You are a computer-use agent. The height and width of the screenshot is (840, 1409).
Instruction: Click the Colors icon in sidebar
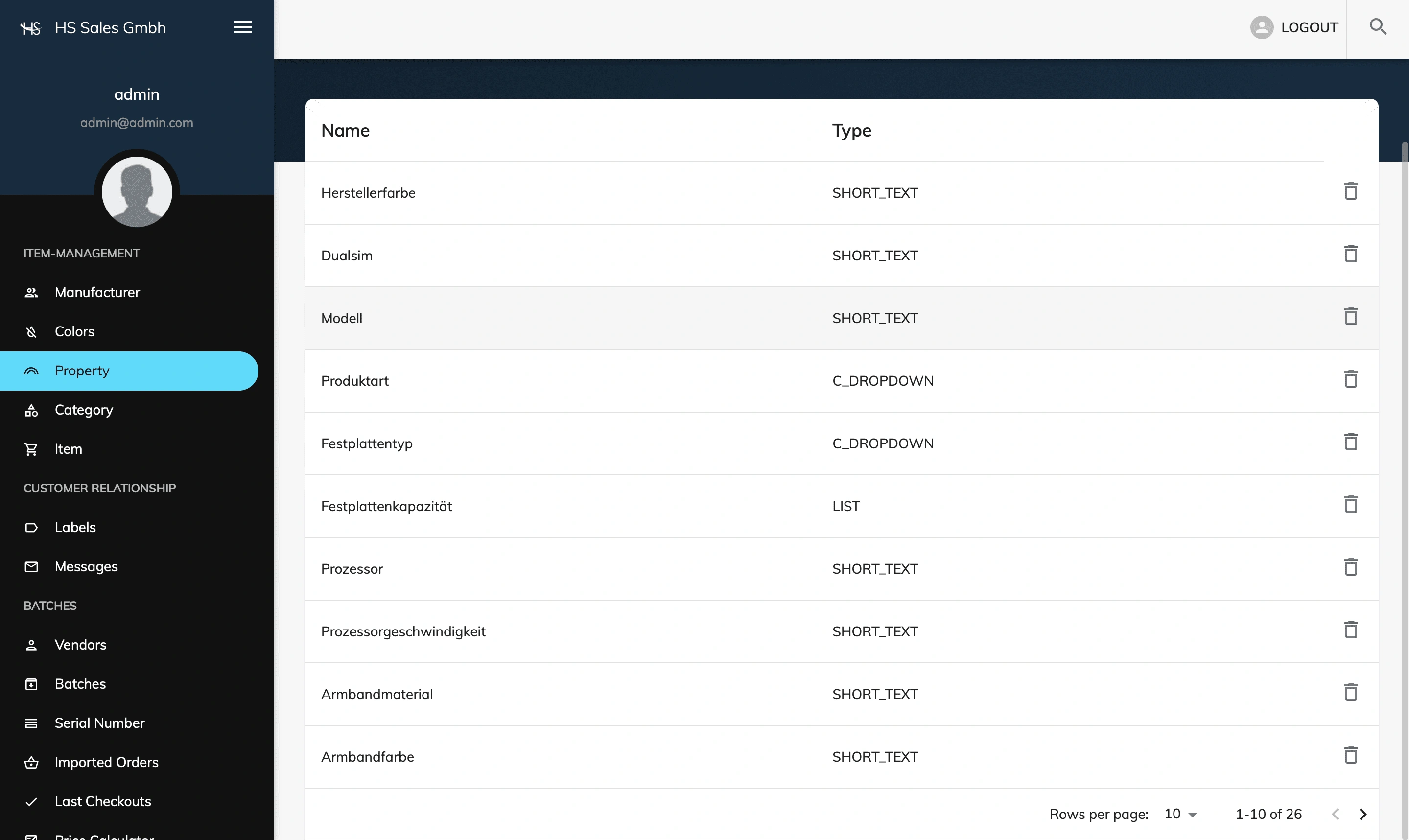point(31,331)
